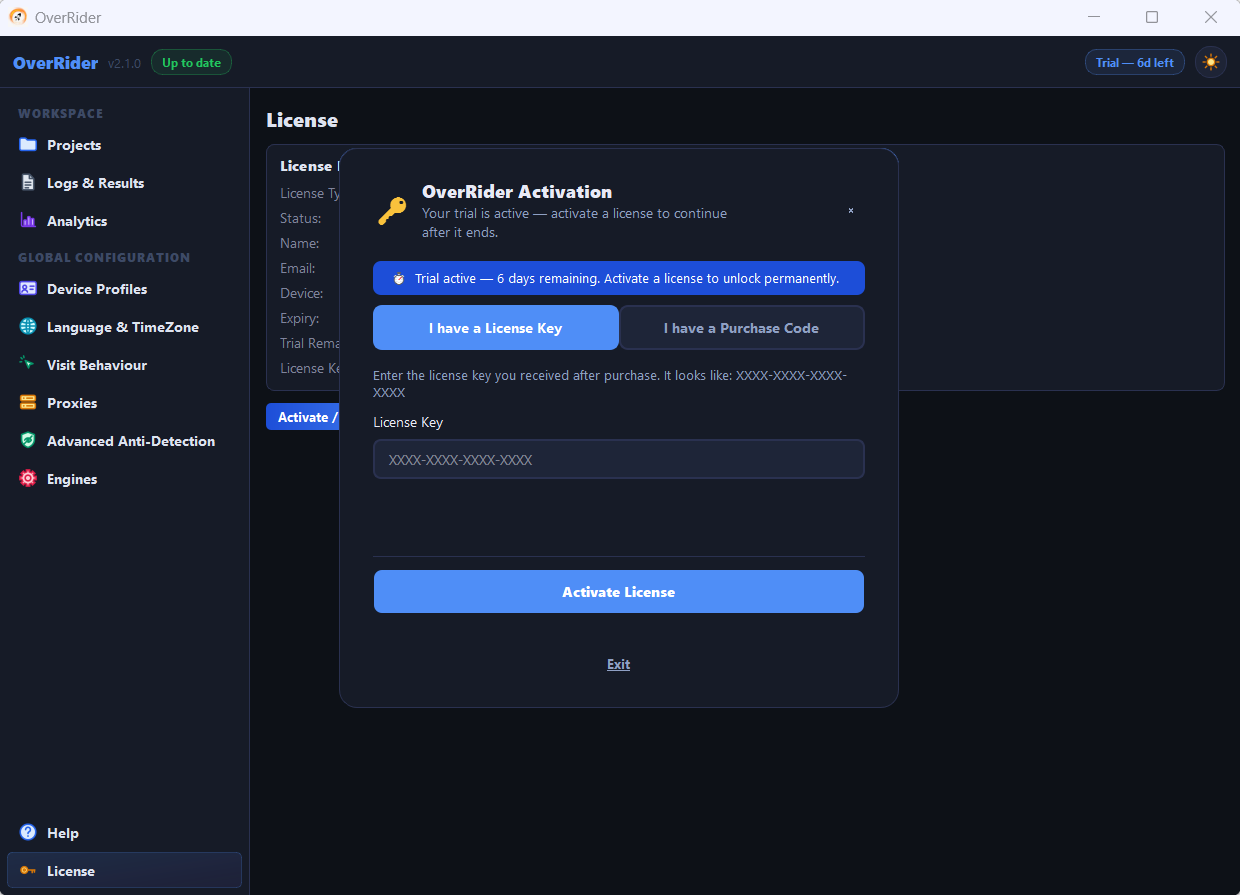The height and width of the screenshot is (895, 1240).
Task: Click the Proxies server icon
Action: (28, 403)
